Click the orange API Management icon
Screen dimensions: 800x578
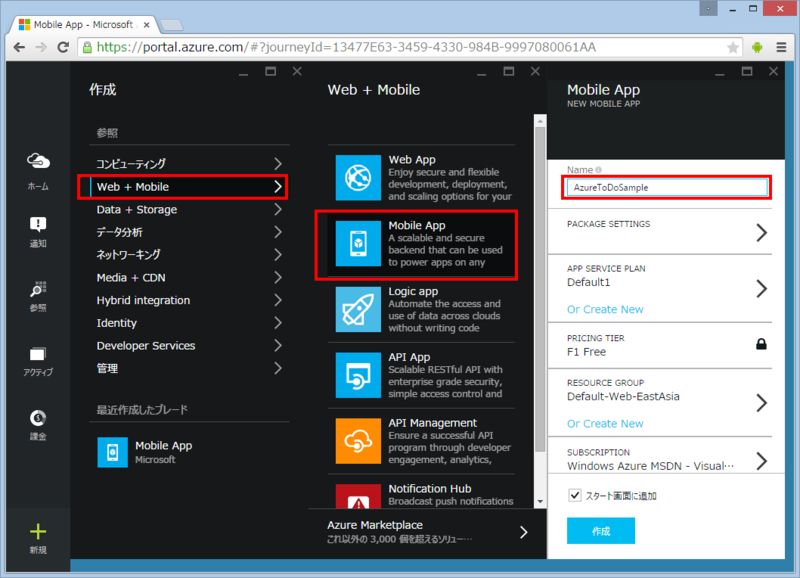358,441
